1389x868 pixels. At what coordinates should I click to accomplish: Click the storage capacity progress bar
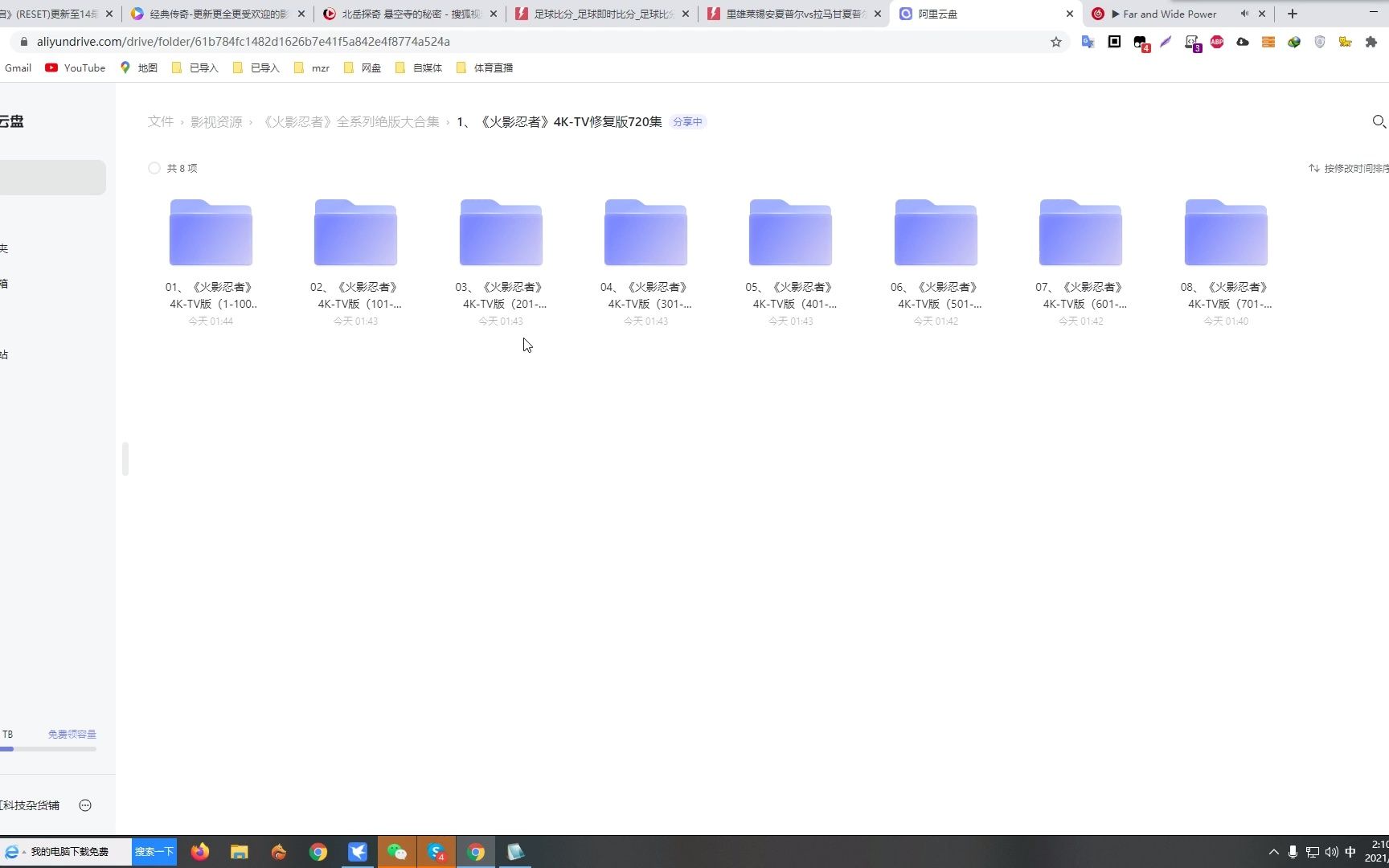pyautogui.click(x=48, y=749)
